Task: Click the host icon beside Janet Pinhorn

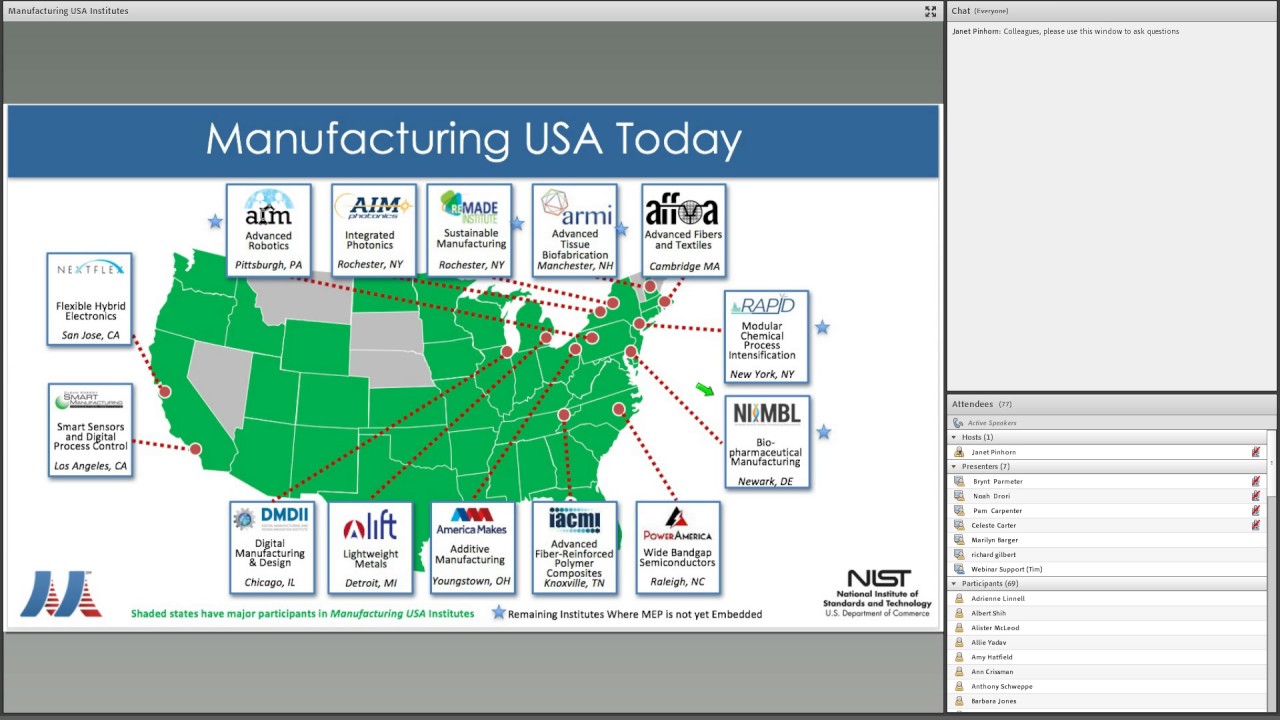Action: (x=959, y=452)
